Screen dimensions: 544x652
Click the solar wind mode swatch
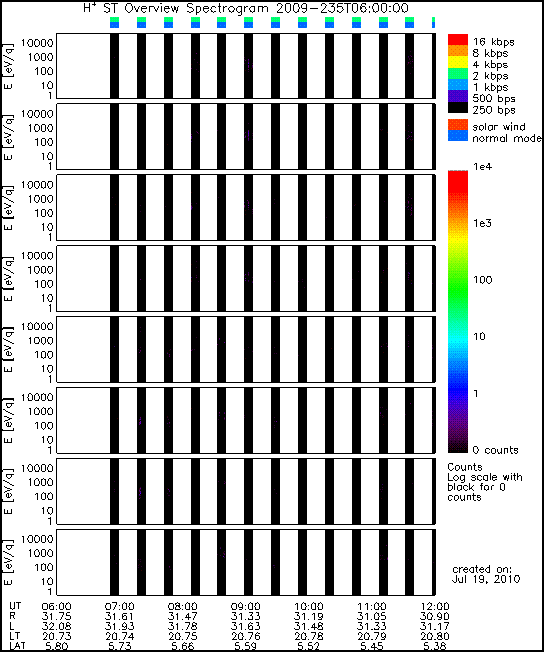point(458,125)
